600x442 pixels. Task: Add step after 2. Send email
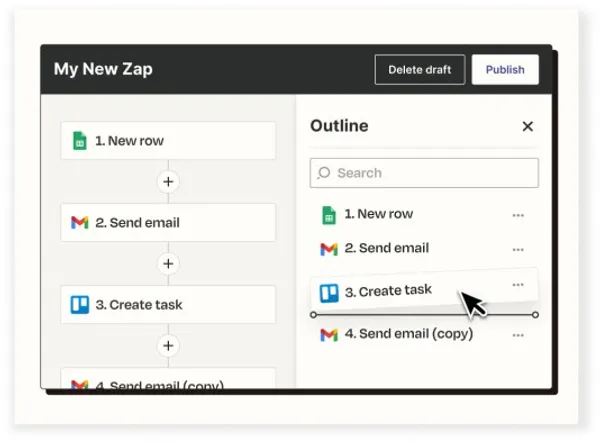(168, 264)
